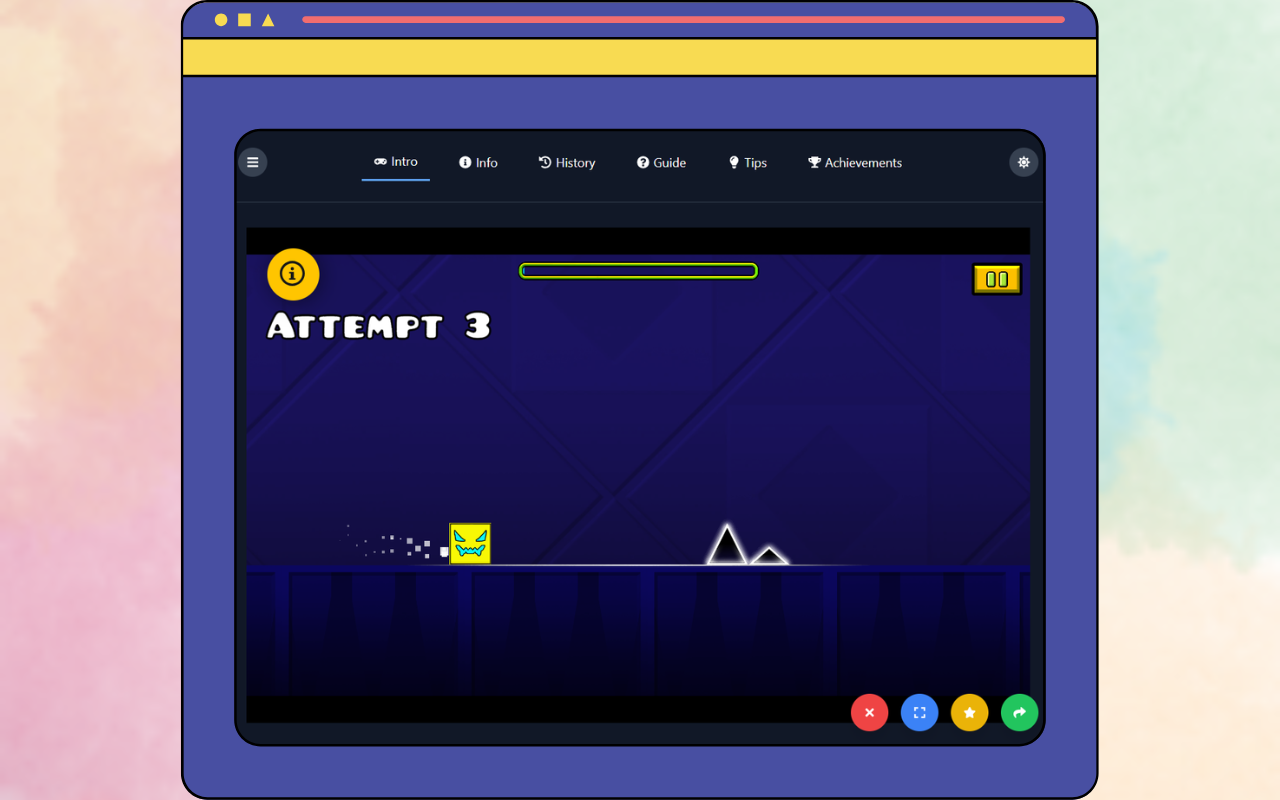Image resolution: width=1280 pixels, height=800 pixels.
Task: Dismiss with the red X icon
Action: pyautogui.click(x=869, y=712)
